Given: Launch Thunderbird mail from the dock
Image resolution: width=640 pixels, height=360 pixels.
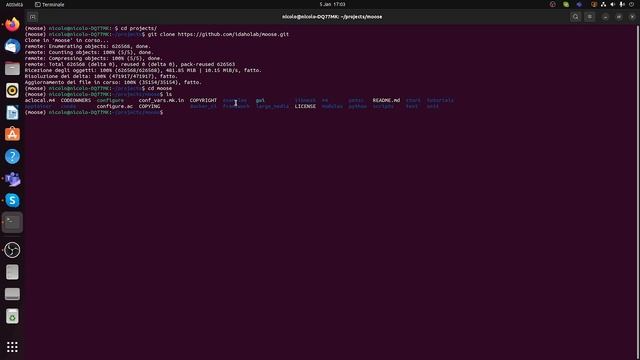Looking at the screenshot, I should tap(12, 46).
